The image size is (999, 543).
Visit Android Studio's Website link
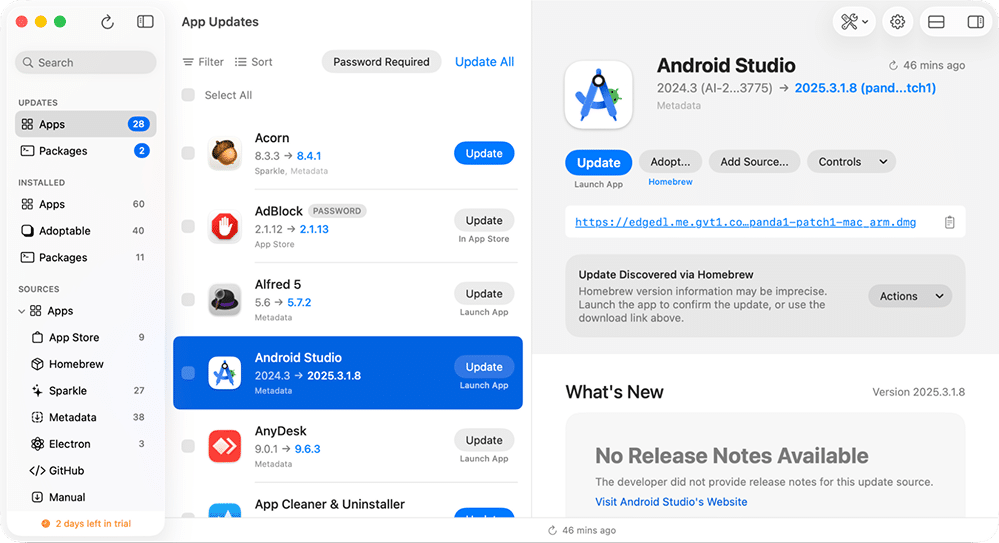671,502
